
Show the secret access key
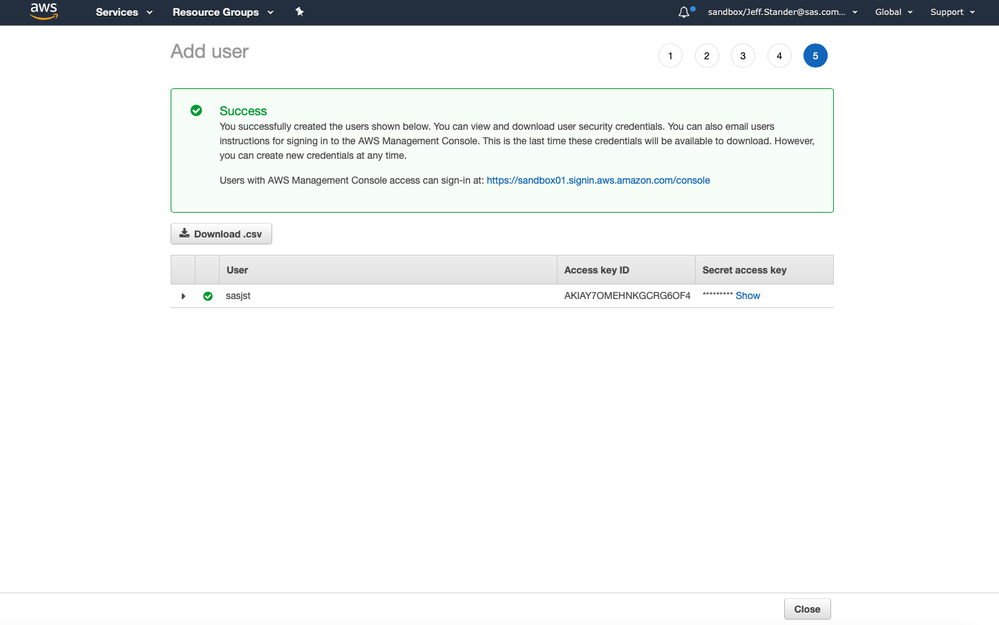(748, 296)
